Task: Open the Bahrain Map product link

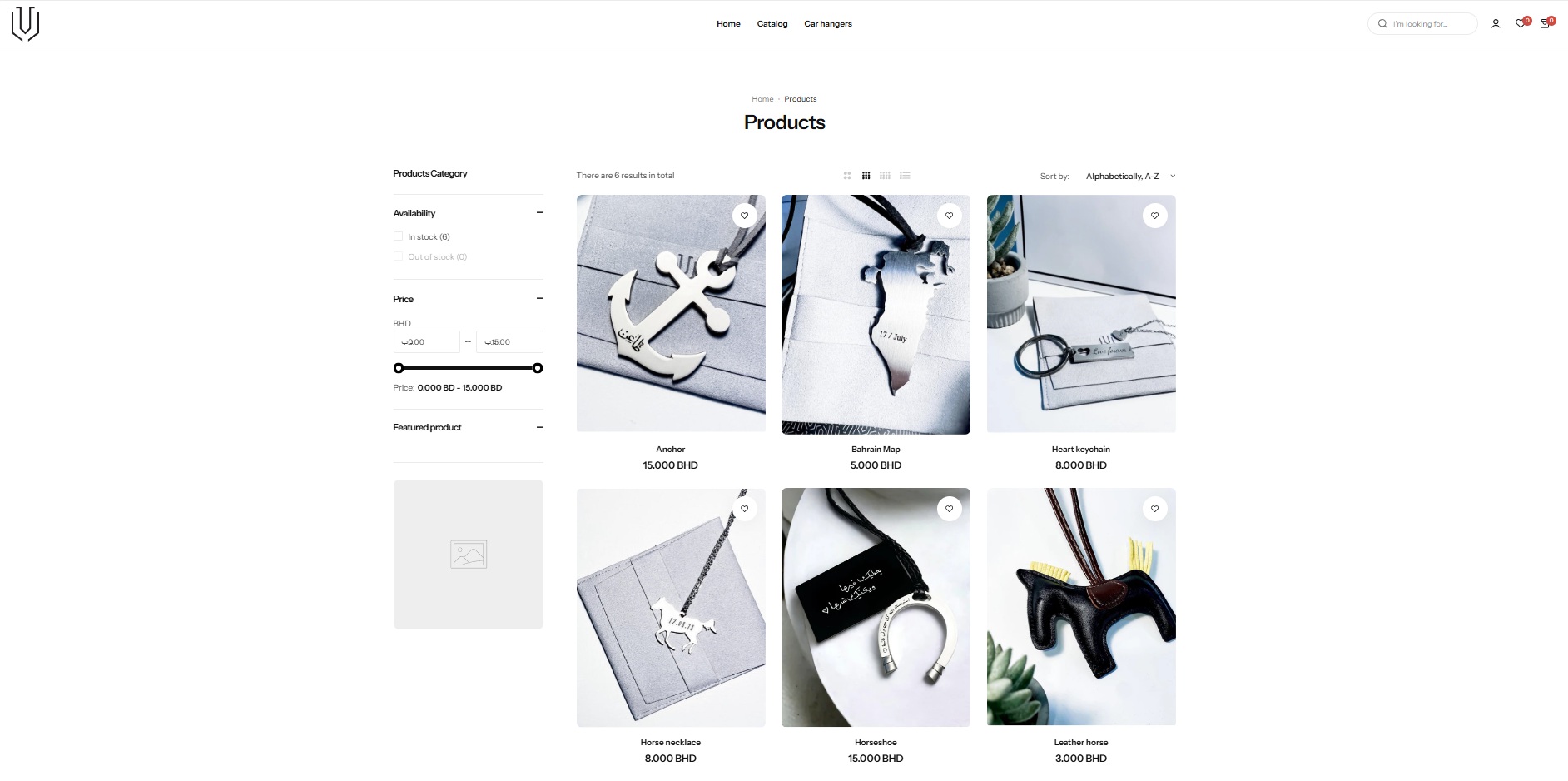Action: pos(876,450)
